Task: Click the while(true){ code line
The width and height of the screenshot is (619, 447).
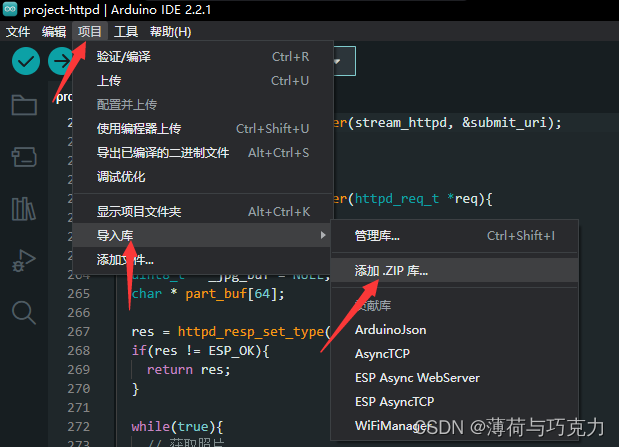Action: pyautogui.click(x=177, y=426)
